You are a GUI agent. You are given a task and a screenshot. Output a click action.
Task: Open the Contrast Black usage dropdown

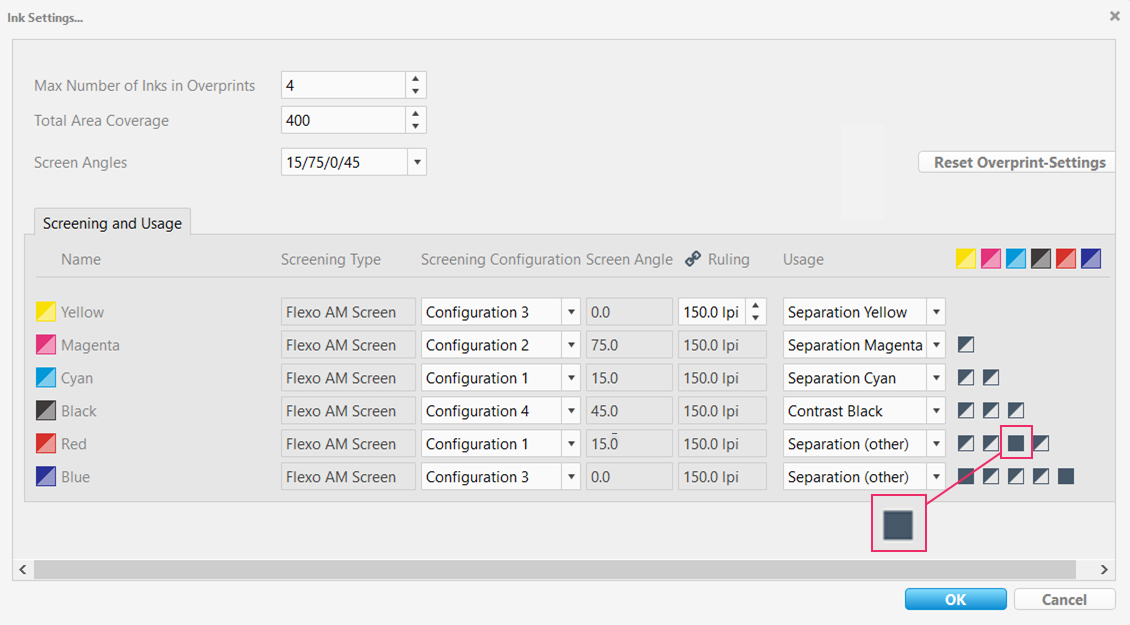point(936,411)
